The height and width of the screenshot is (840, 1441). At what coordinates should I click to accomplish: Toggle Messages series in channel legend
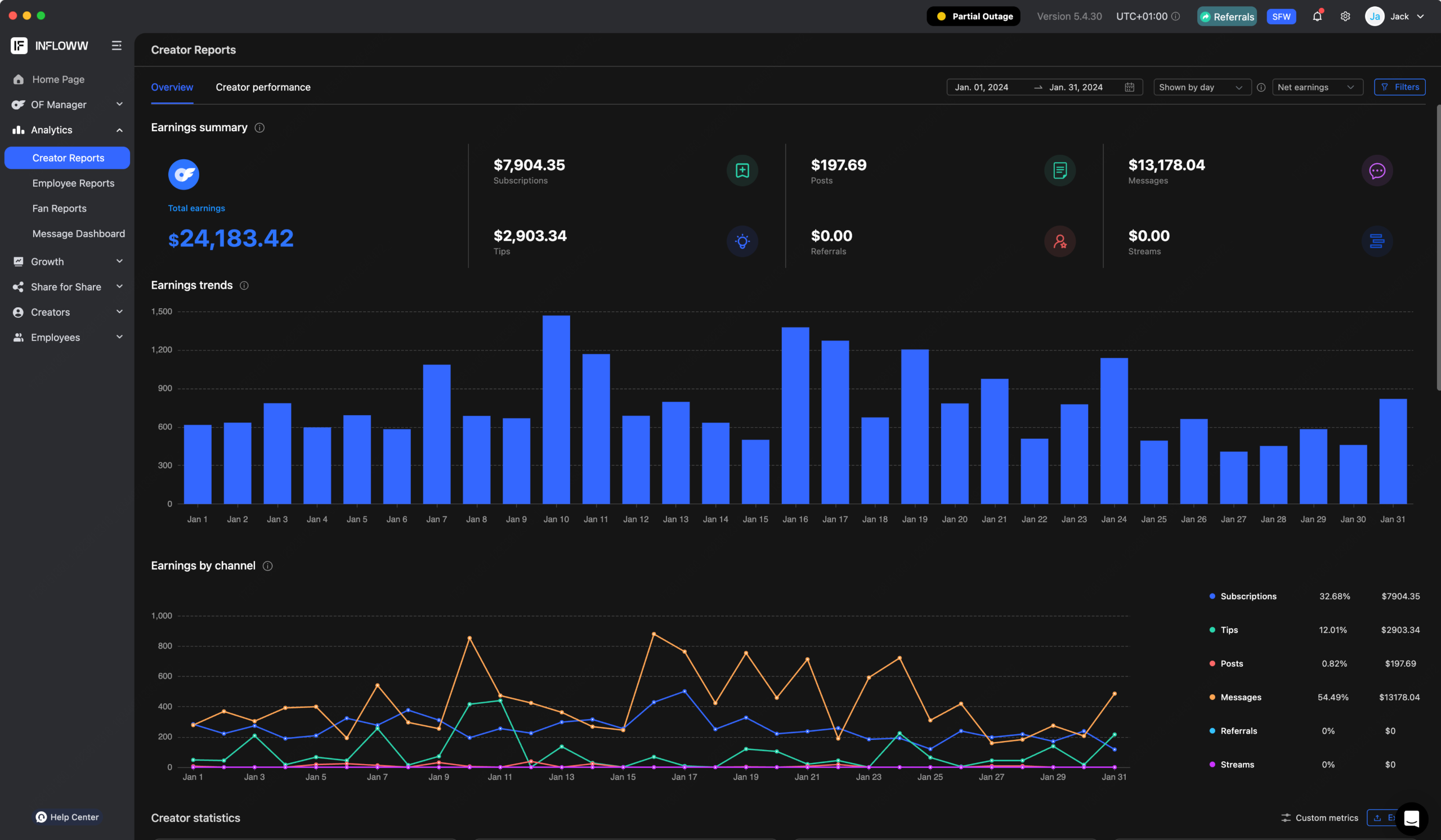[1240, 697]
